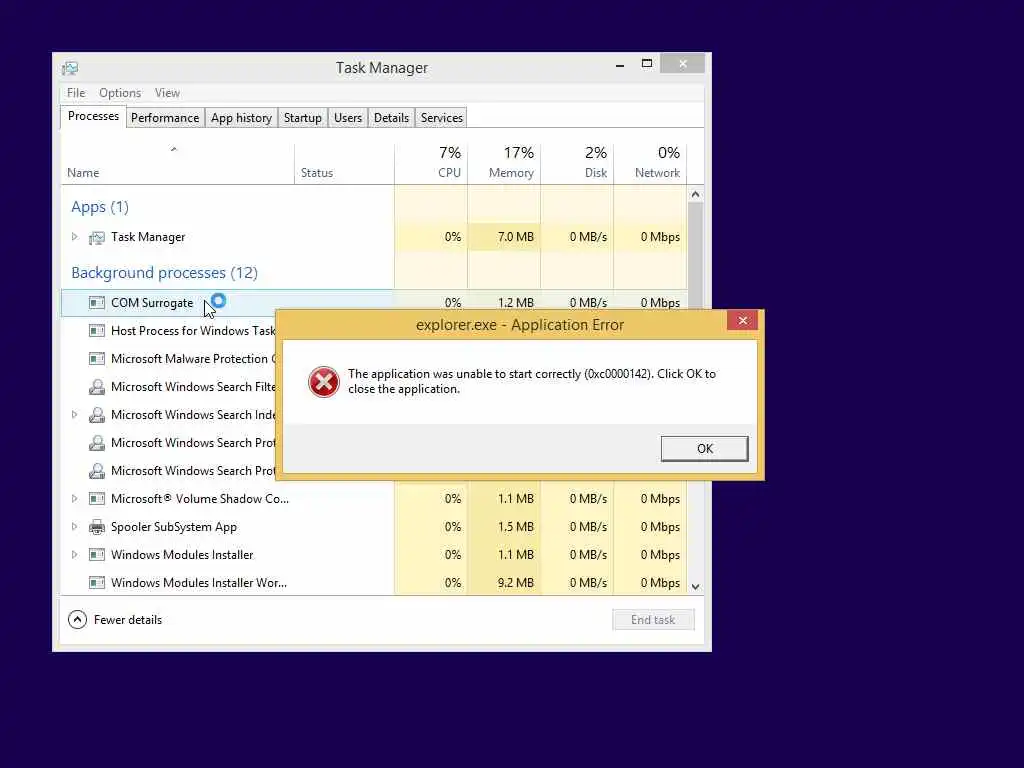The width and height of the screenshot is (1024, 768).
Task: Switch to the Details tab
Action: pyautogui.click(x=391, y=118)
